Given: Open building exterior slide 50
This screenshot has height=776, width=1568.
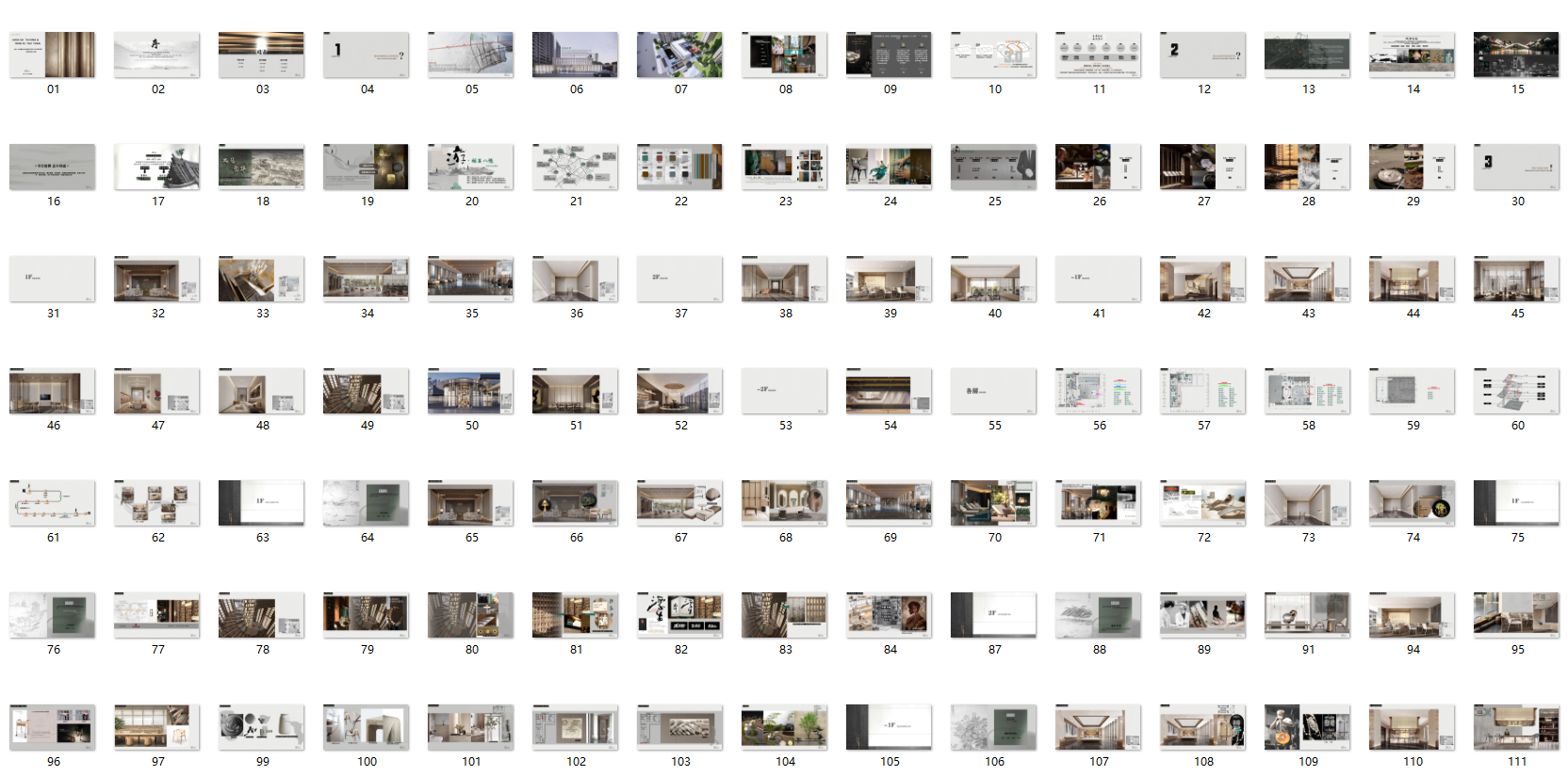Looking at the screenshot, I should click(471, 391).
